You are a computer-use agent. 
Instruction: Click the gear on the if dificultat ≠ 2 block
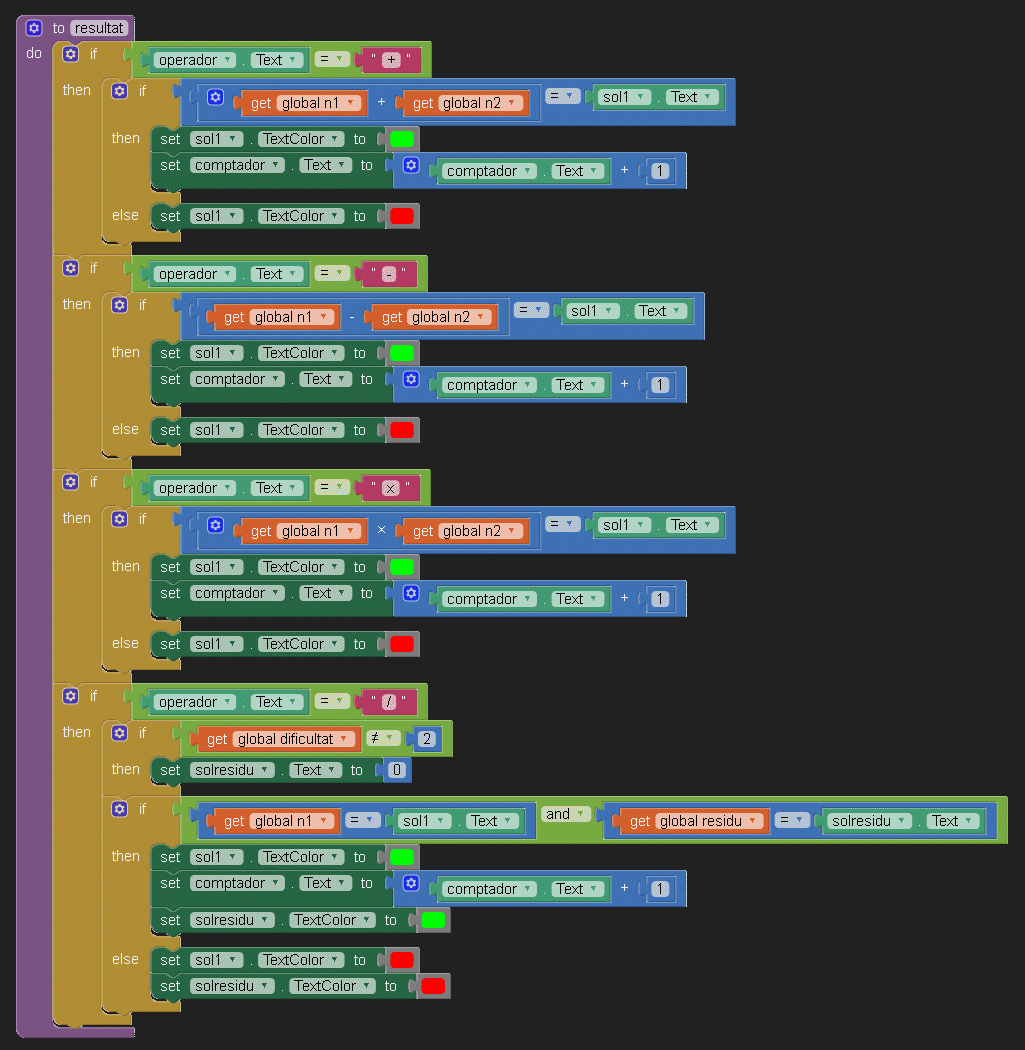click(120, 733)
